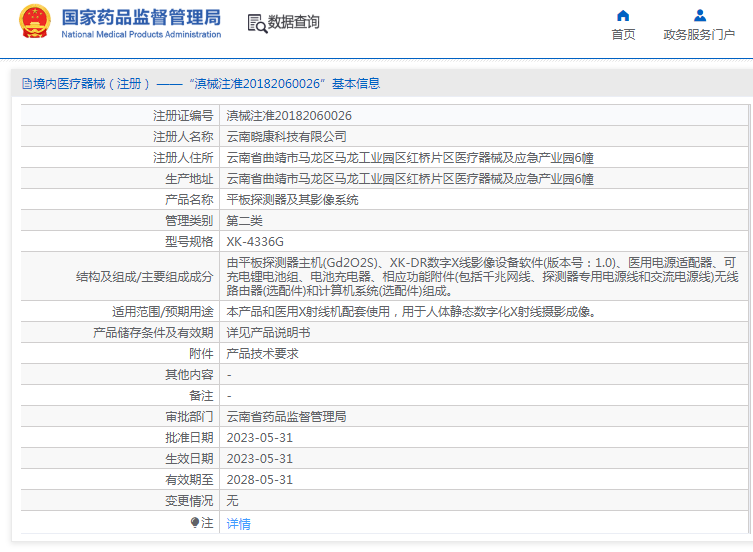Open the 政务服务门户 person icon
Image resolution: width=753 pixels, height=552 pixels.
[x=700, y=15]
